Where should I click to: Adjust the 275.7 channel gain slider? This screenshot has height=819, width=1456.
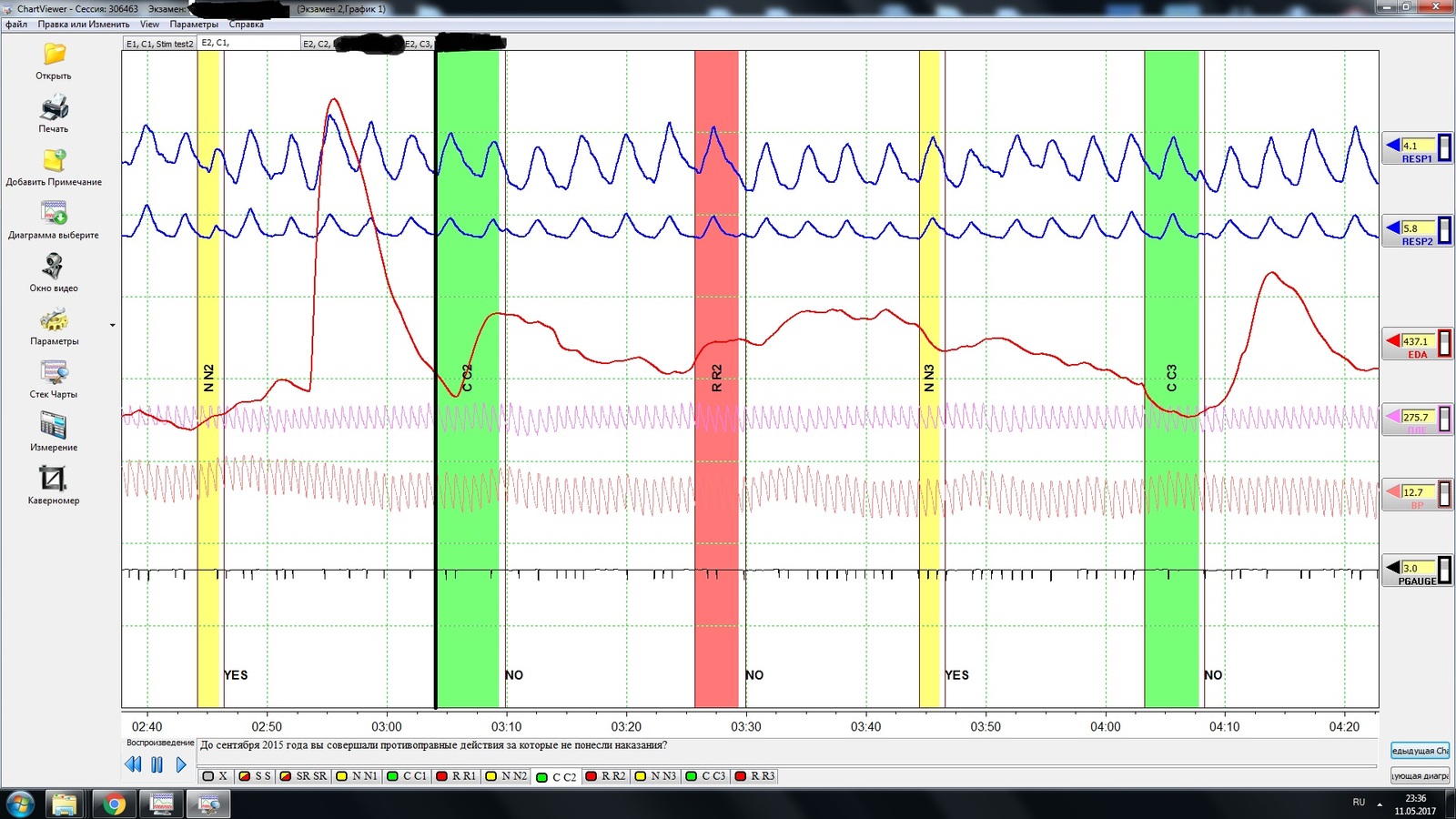1444,418
